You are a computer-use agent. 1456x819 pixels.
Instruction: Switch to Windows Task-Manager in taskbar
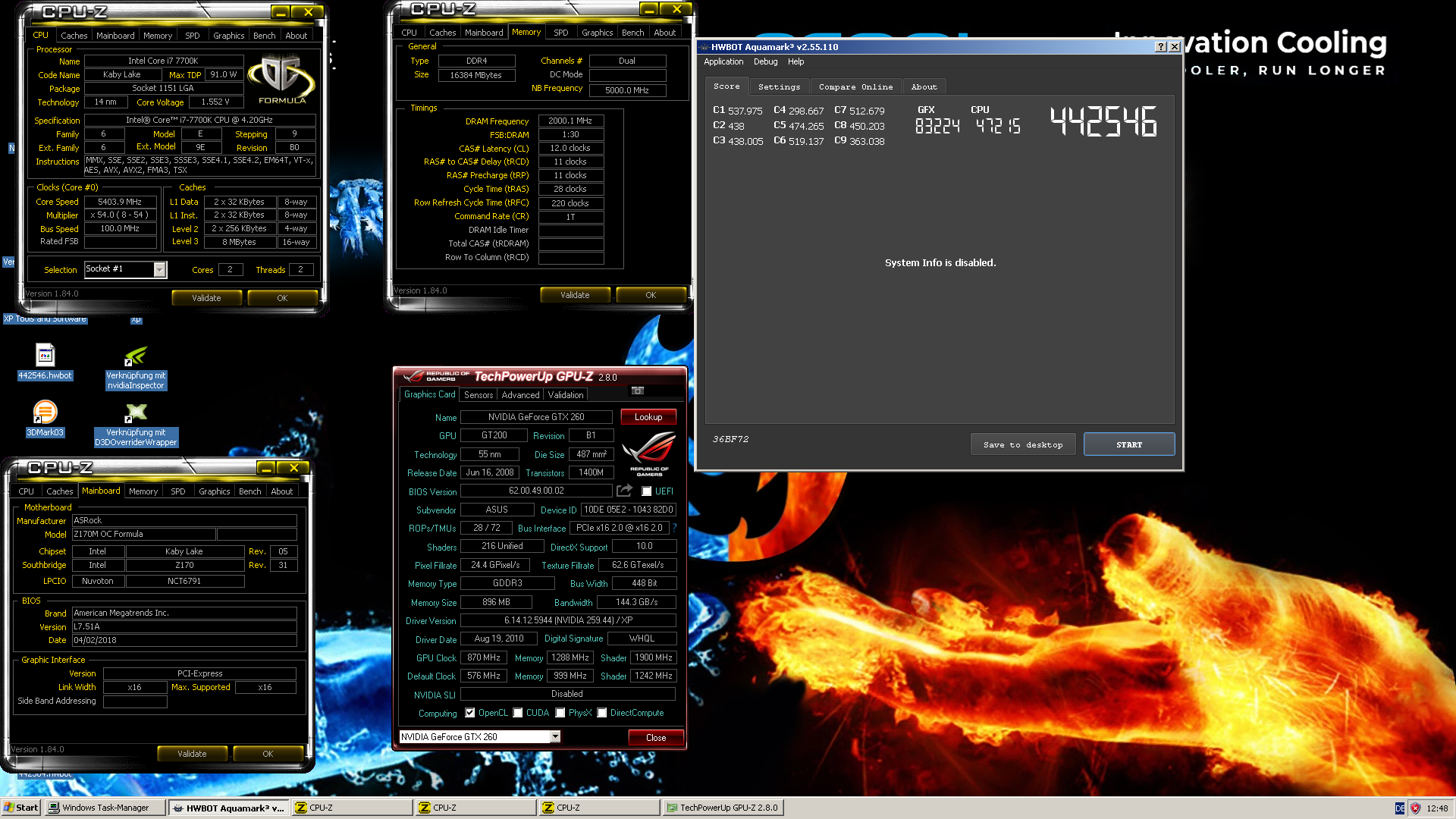tap(105, 808)
